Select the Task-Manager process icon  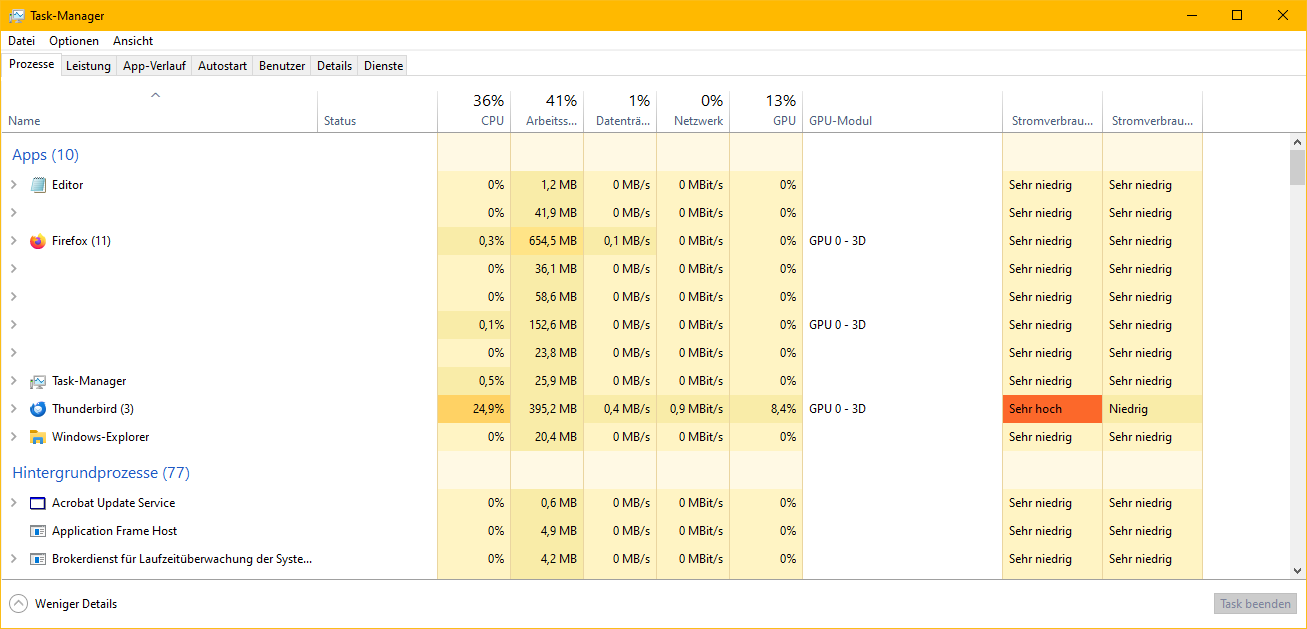[x=38, y=381]
